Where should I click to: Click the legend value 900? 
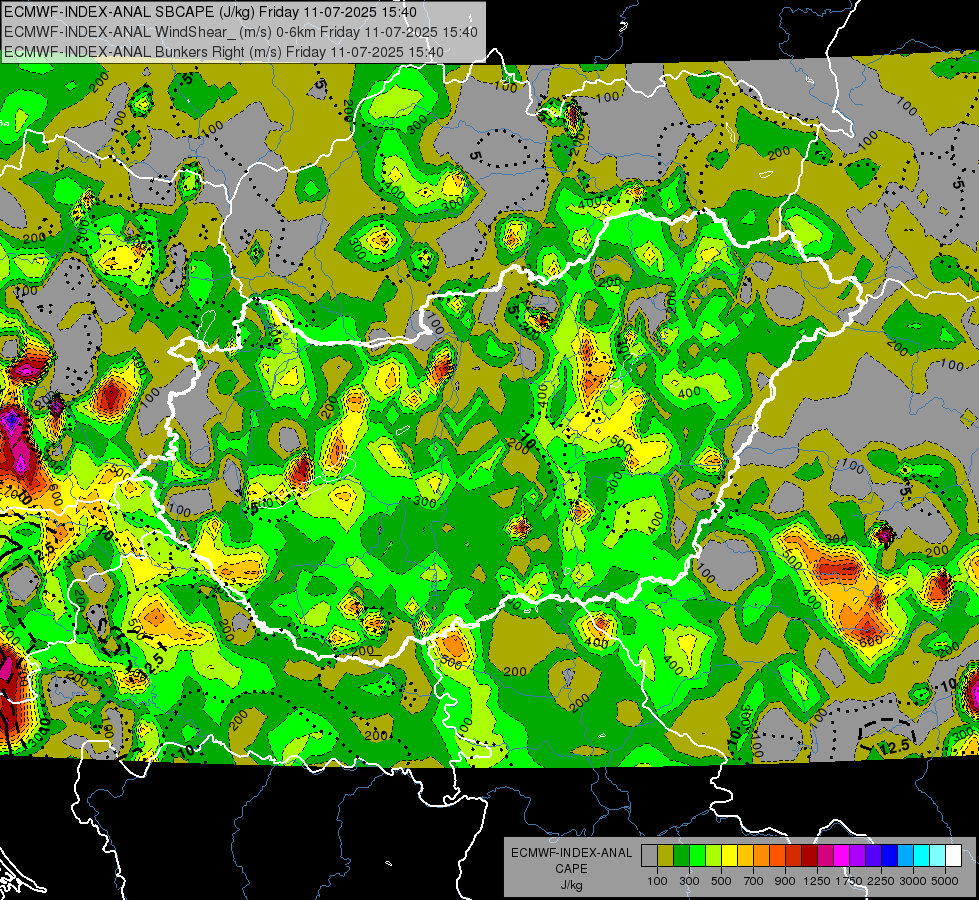click(x=785, y=881)
